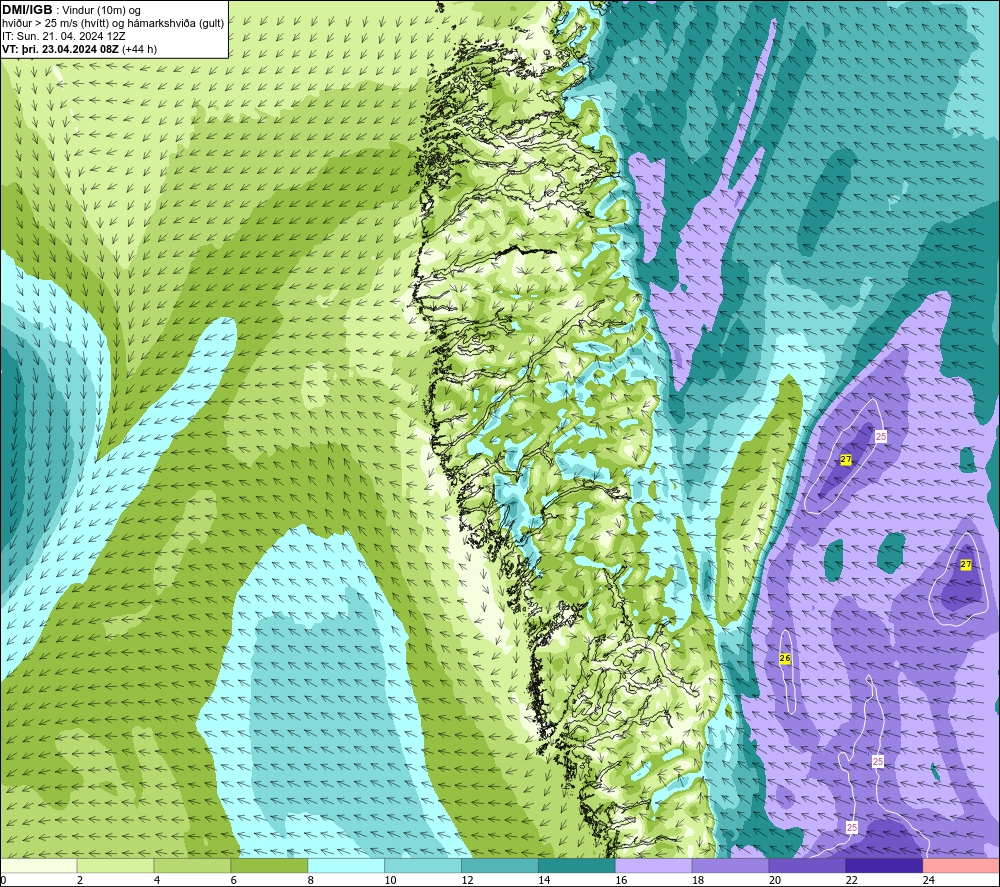The image size is (1000, 887).
Task: Click the legend scale value 14
Action: tap(544, 881)
